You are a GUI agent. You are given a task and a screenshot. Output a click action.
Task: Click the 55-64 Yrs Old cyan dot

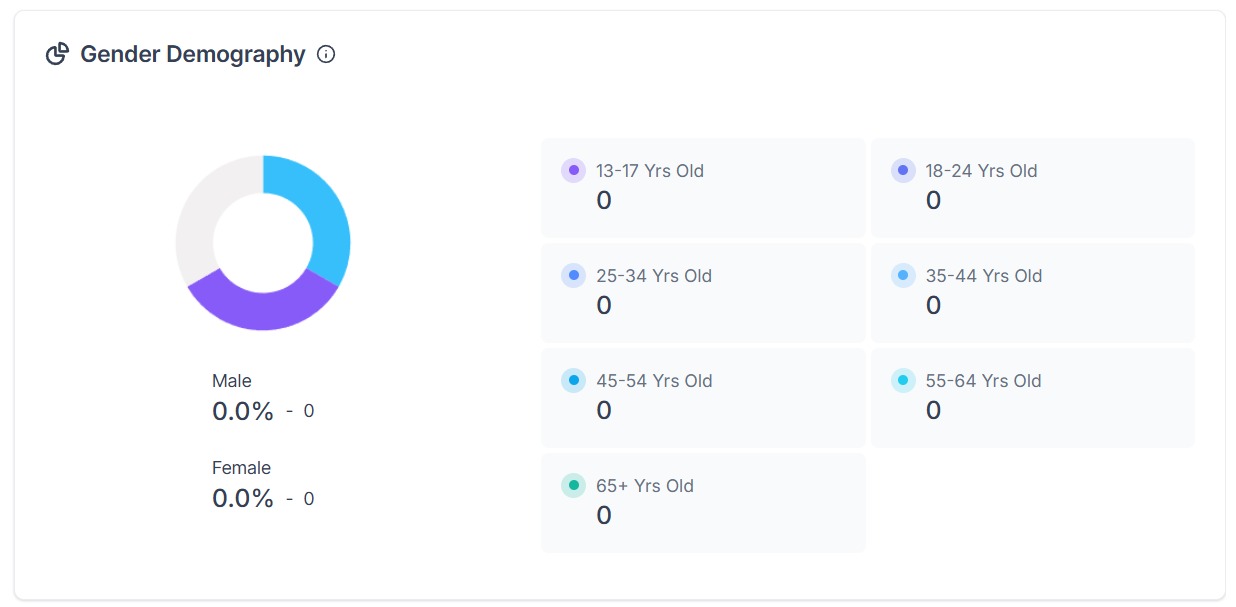click(903, 381)
